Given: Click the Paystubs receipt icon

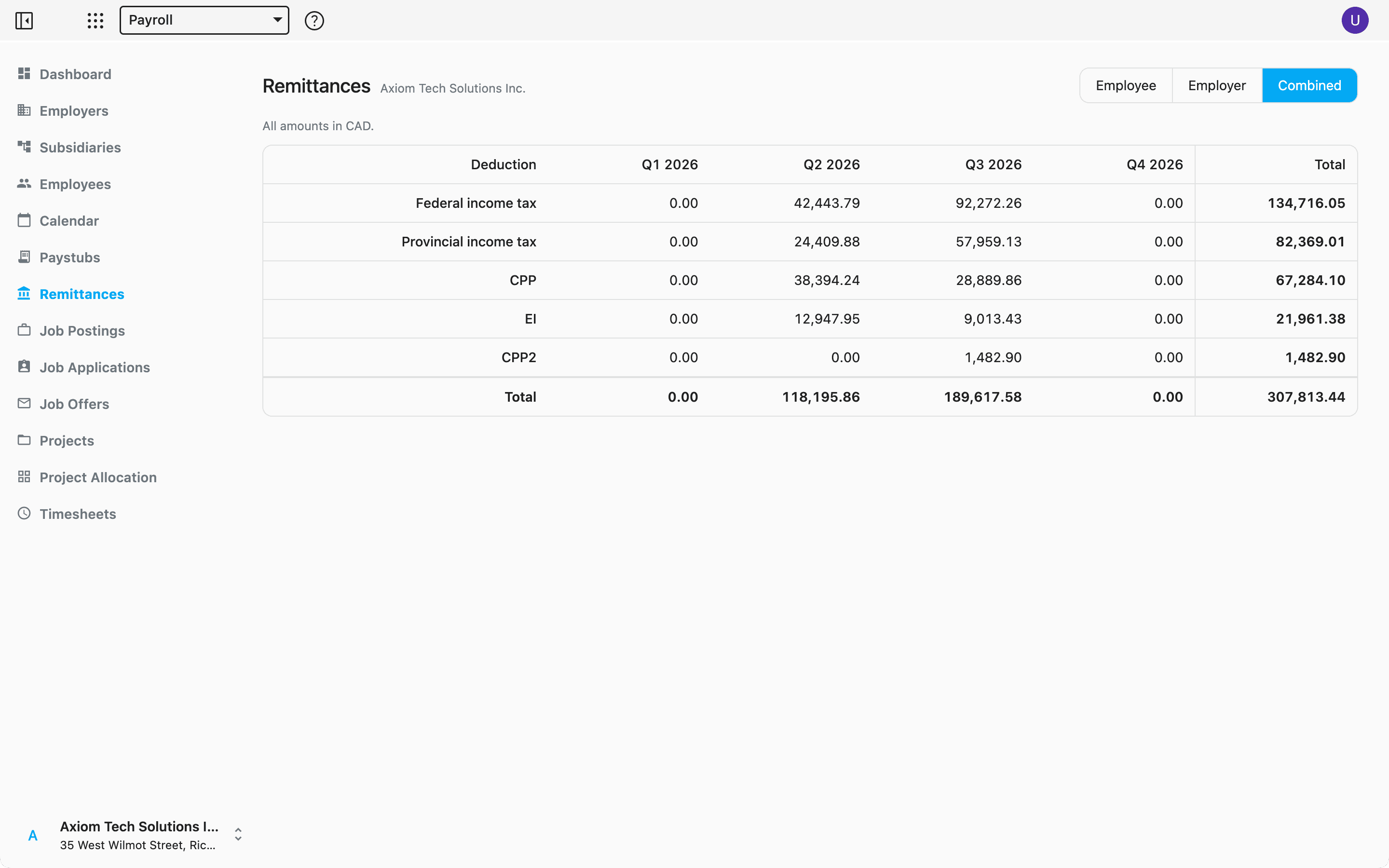Looking at the screenshot, I should [x=24, y=257].
